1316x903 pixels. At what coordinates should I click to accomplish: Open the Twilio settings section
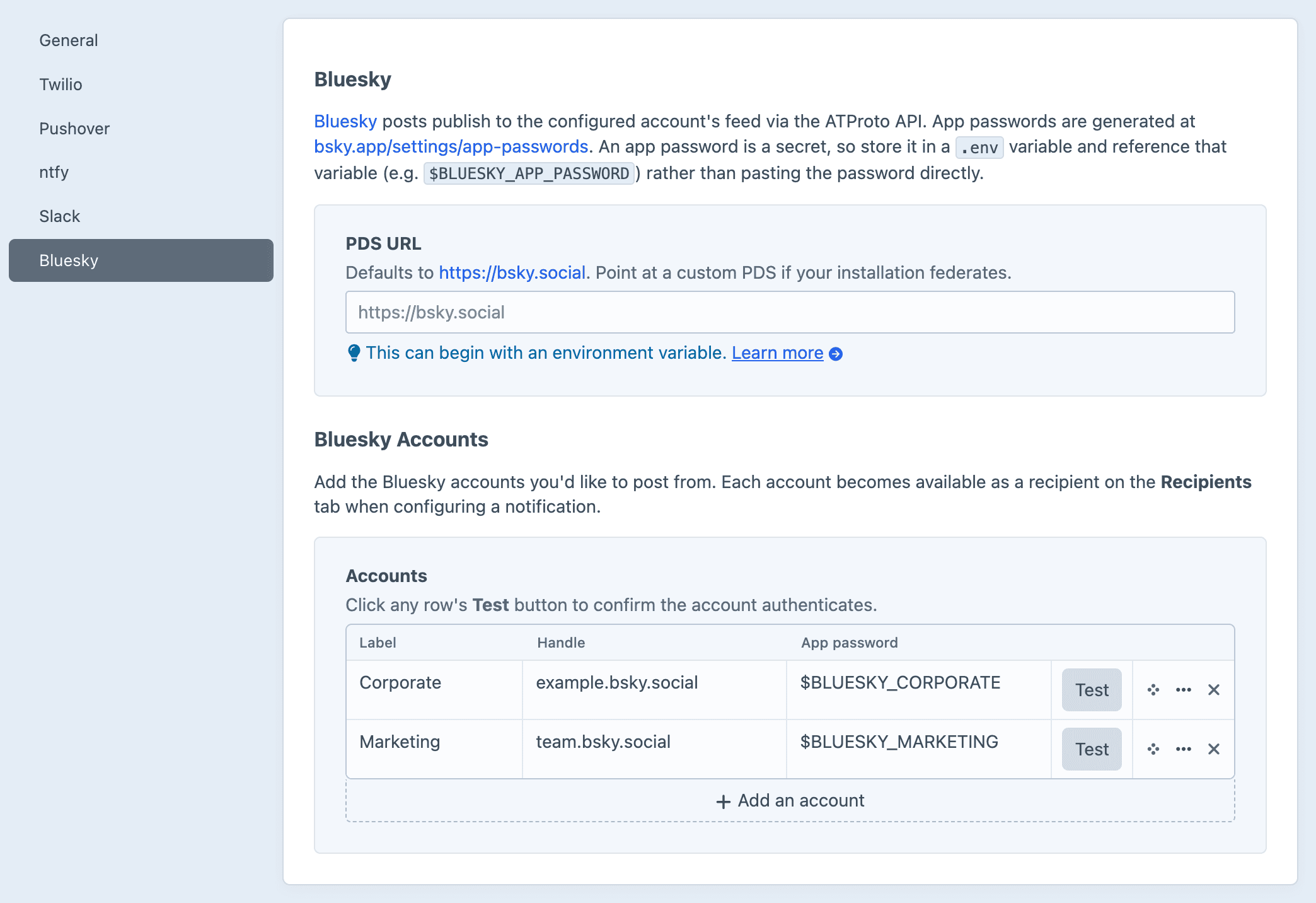(x=141, y=84)
